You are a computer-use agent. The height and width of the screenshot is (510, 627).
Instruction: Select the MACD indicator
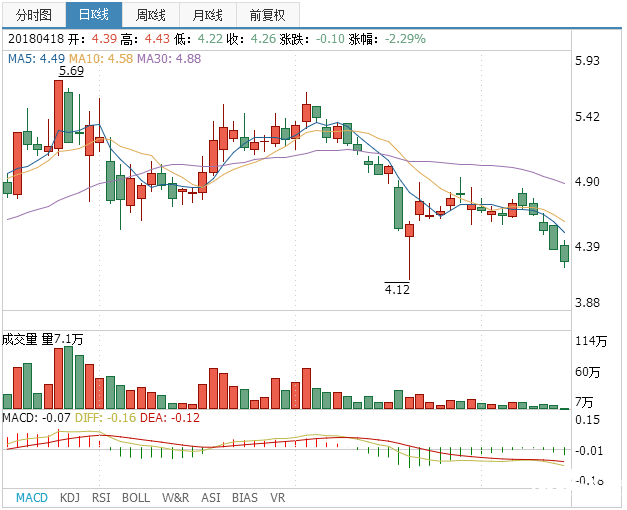coord(32,498)
